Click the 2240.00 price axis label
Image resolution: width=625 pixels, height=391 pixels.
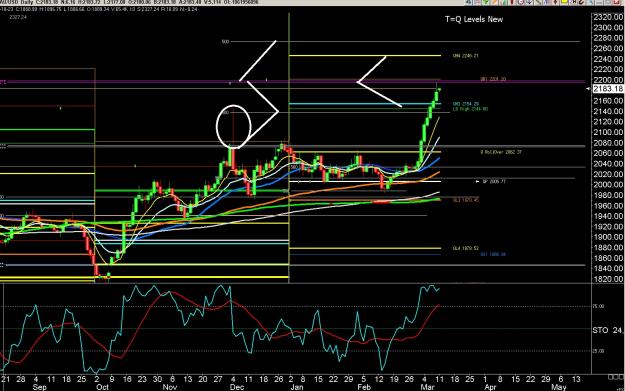click(608, 59)
